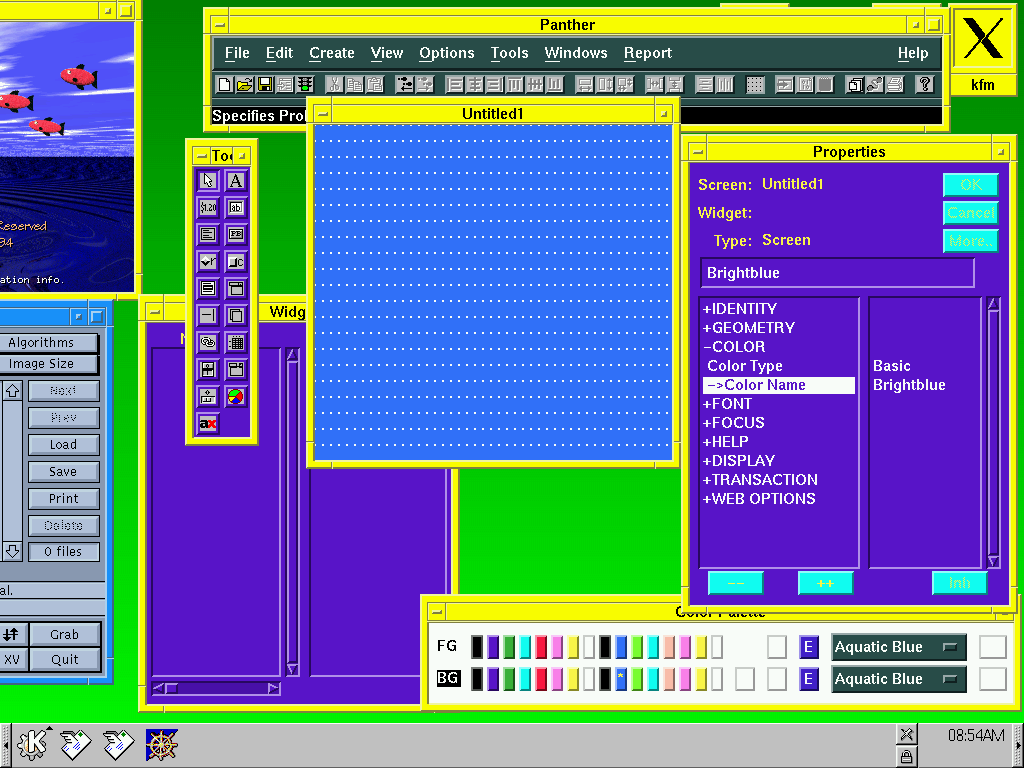Select the radio button 'r' widget tool

click(x=208, y=262)
